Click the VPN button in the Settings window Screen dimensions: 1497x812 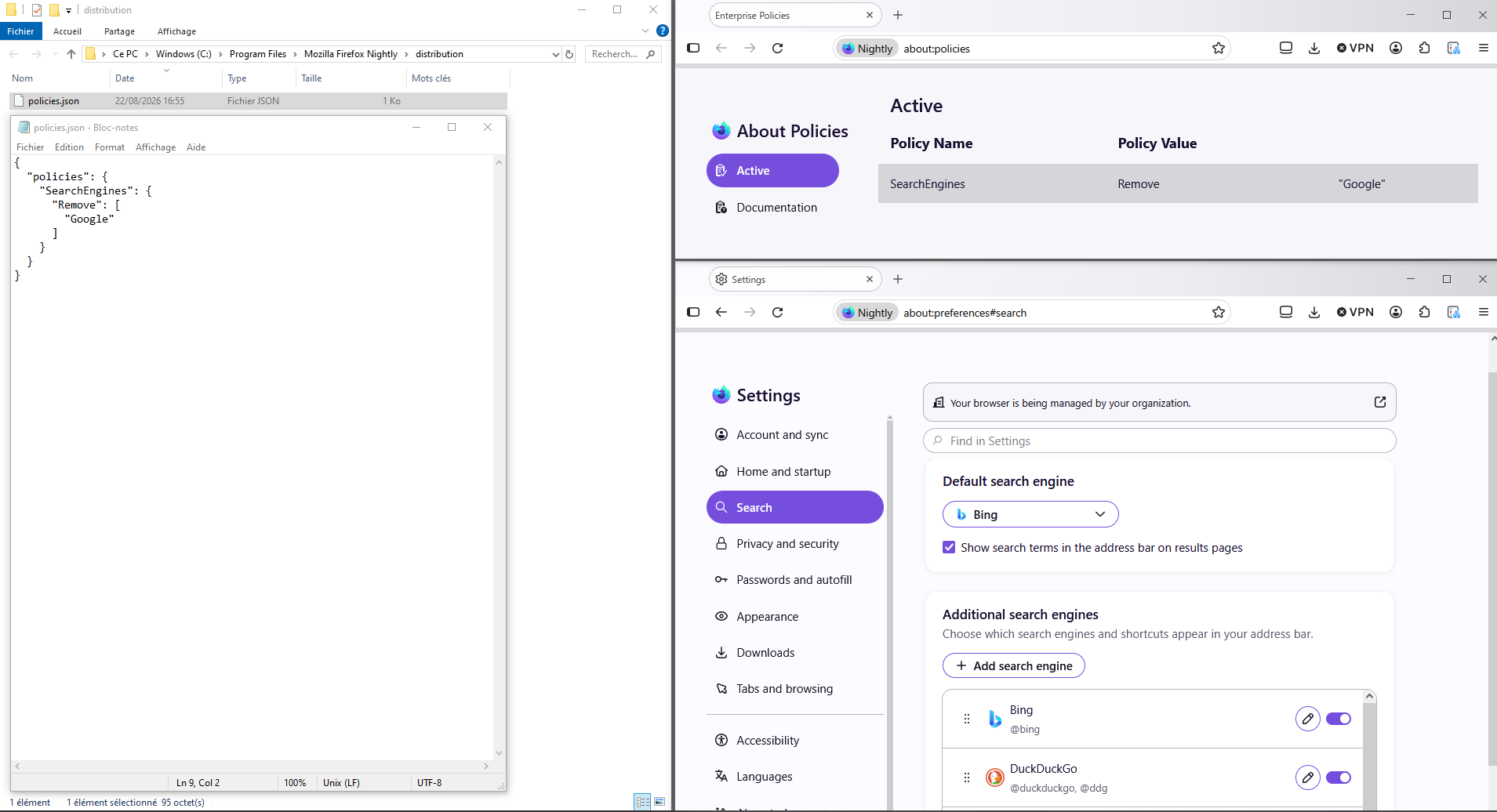pos(1356,312)
